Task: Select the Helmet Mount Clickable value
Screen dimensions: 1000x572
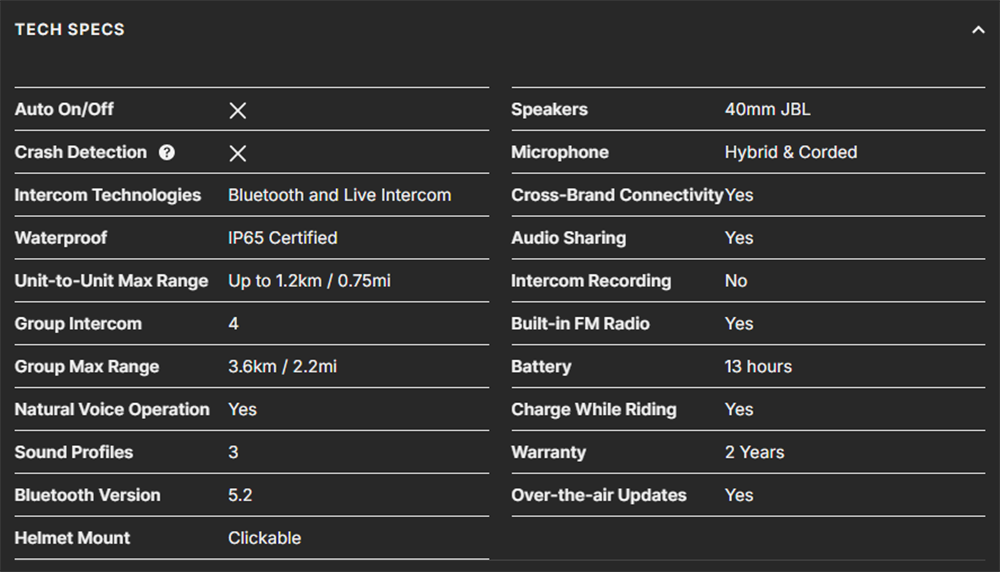Action: coord(265,538)
